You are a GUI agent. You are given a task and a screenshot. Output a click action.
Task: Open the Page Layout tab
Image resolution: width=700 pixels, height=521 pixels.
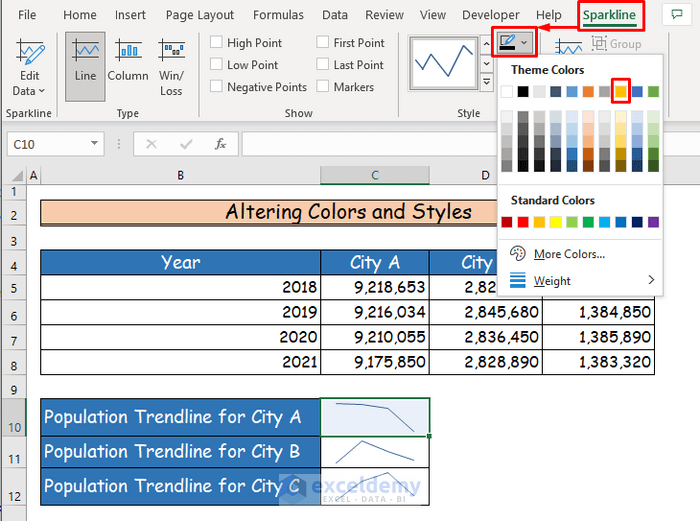pos(200,15)
